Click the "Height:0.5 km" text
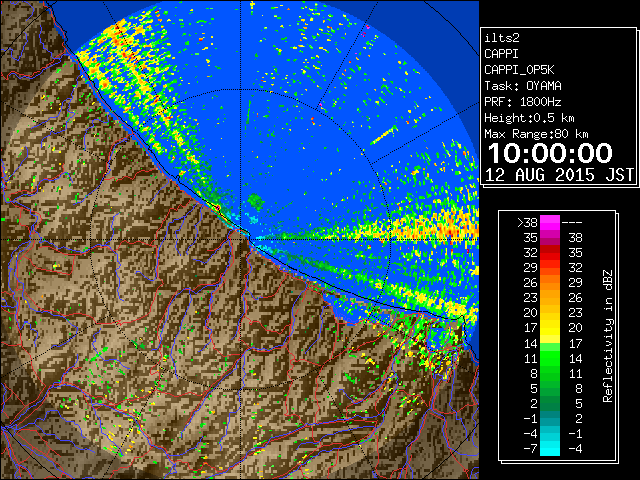This screenshot has height=480, width=640. [x=529, y=118]
